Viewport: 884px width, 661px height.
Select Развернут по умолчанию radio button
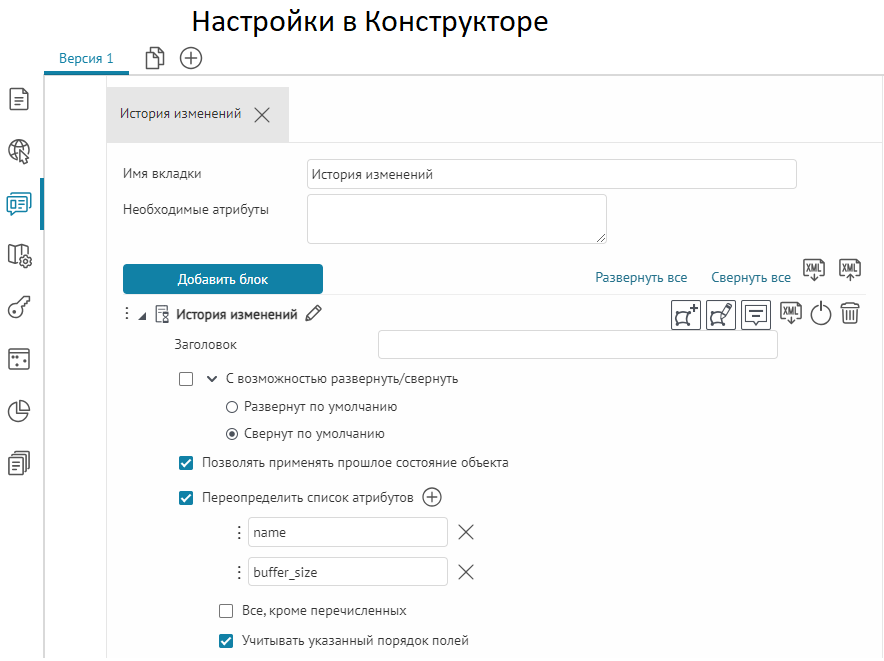pos(232,407)
